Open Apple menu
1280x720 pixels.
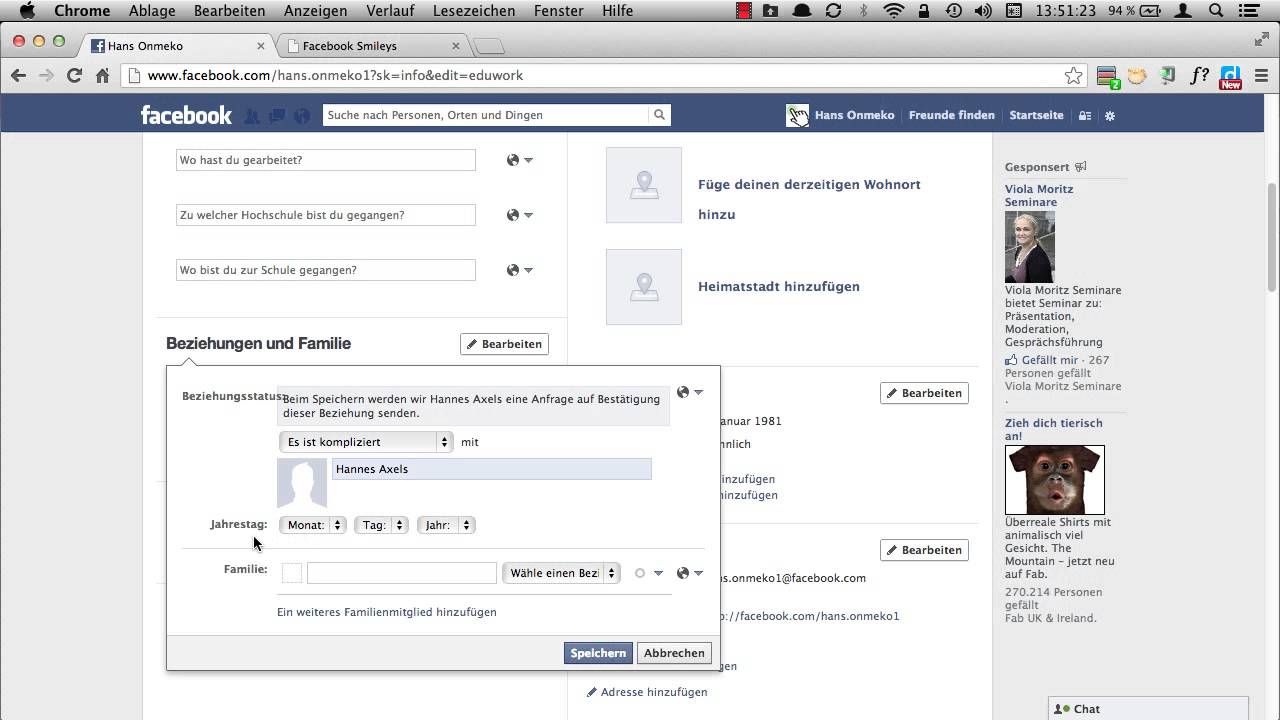pos(27,11)
